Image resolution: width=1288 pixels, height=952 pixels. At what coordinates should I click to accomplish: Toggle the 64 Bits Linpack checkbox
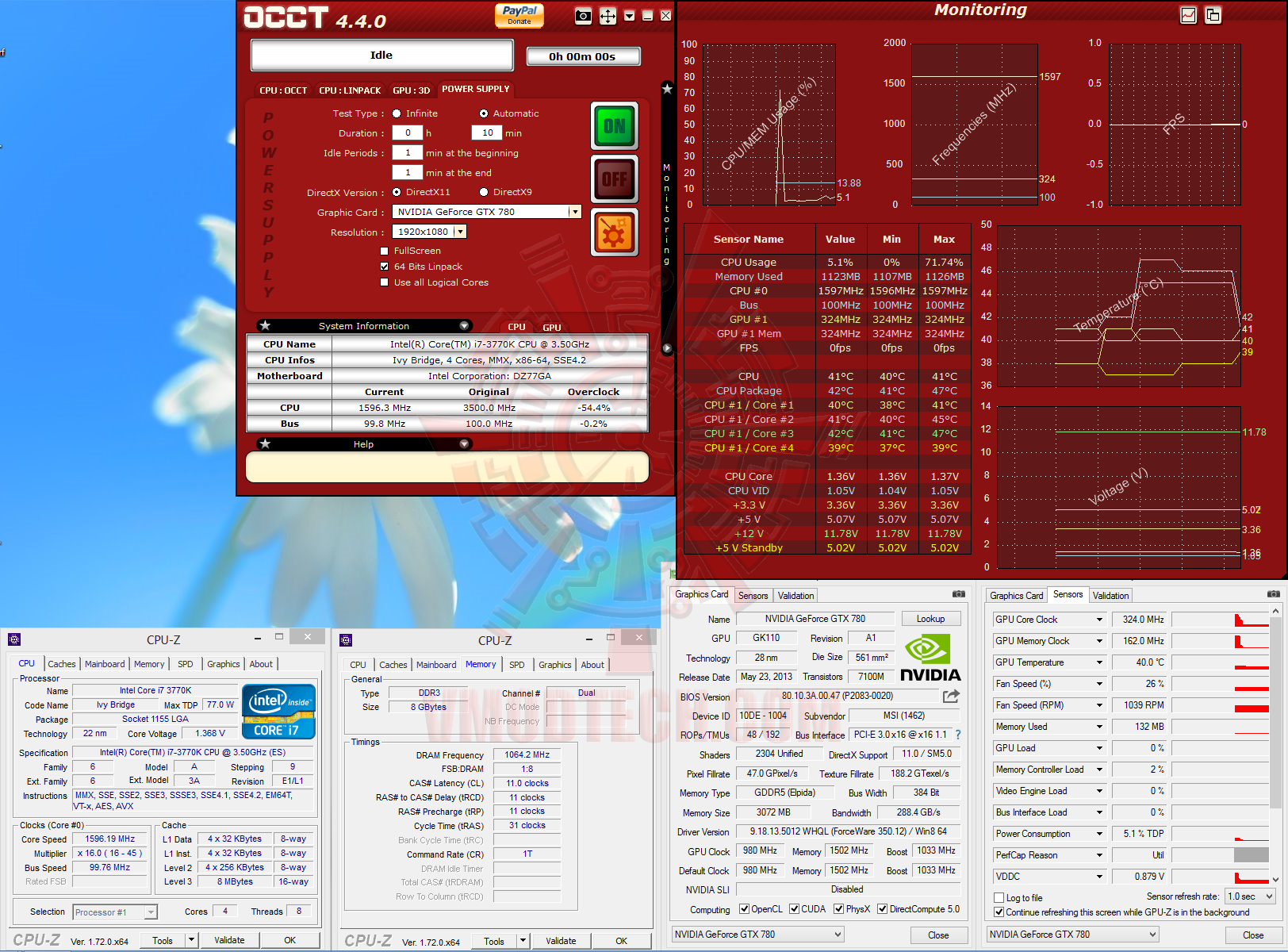click(x=385, y=267)
